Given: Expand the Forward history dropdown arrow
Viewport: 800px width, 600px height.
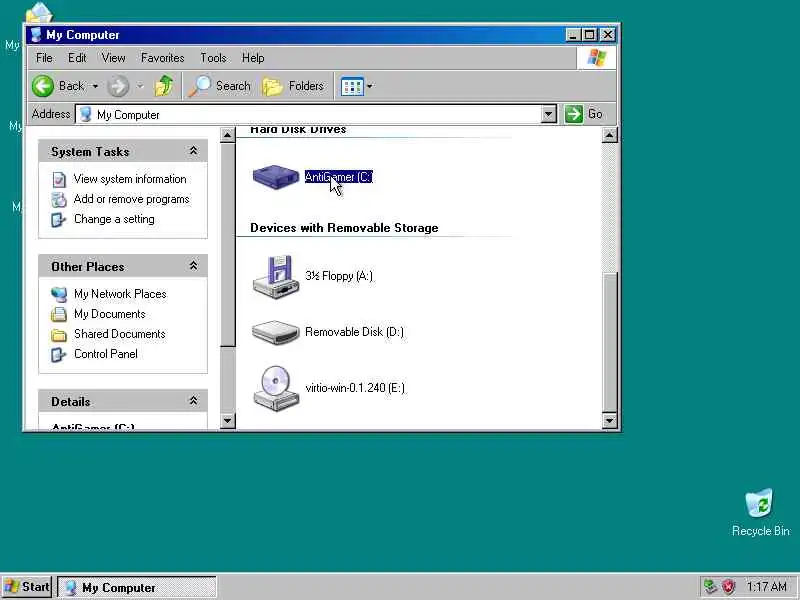Looking at the screenshot, I should [140, 86].
